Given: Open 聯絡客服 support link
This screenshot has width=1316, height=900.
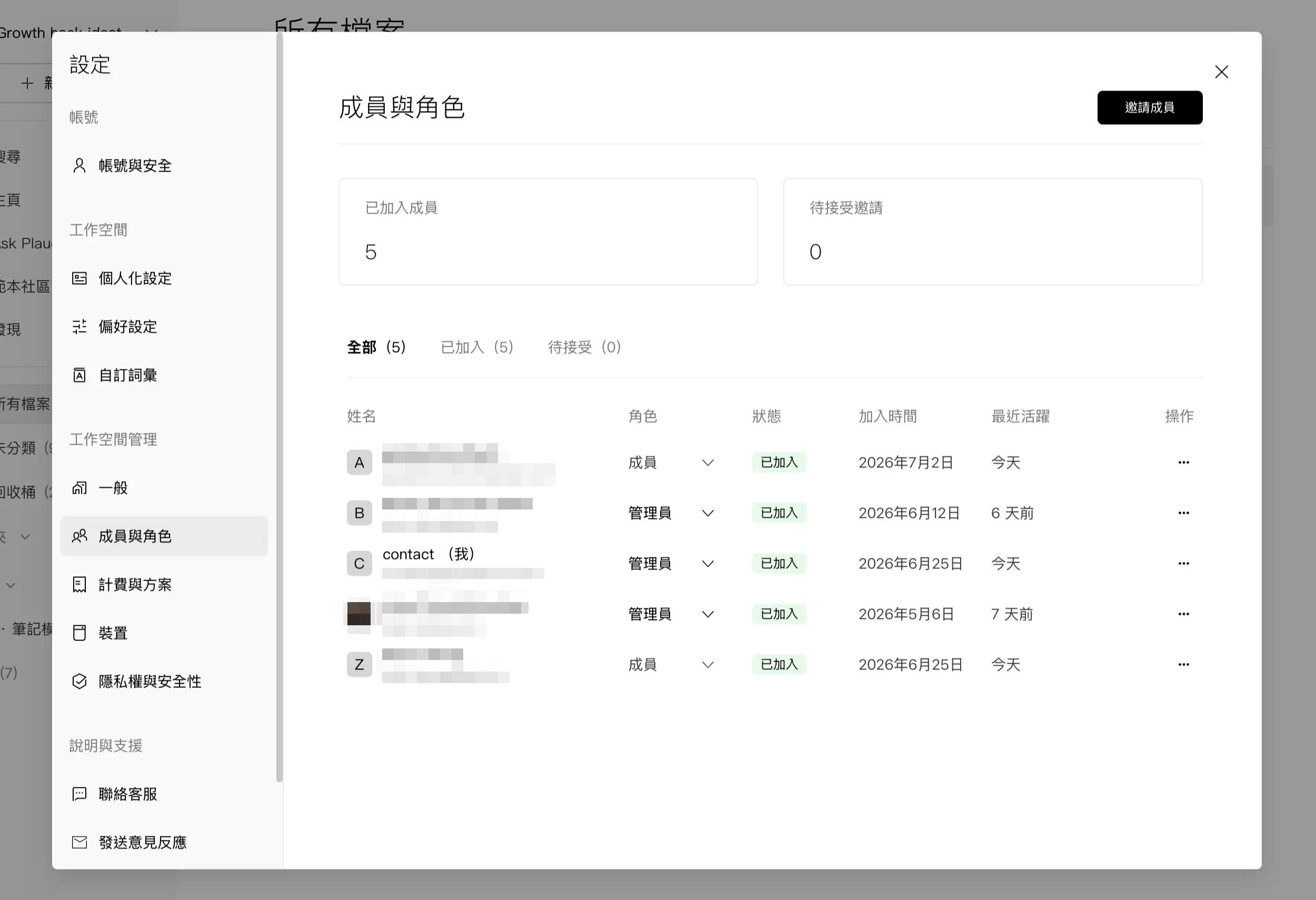Looking at the screenshot, I should coord(164,794).
